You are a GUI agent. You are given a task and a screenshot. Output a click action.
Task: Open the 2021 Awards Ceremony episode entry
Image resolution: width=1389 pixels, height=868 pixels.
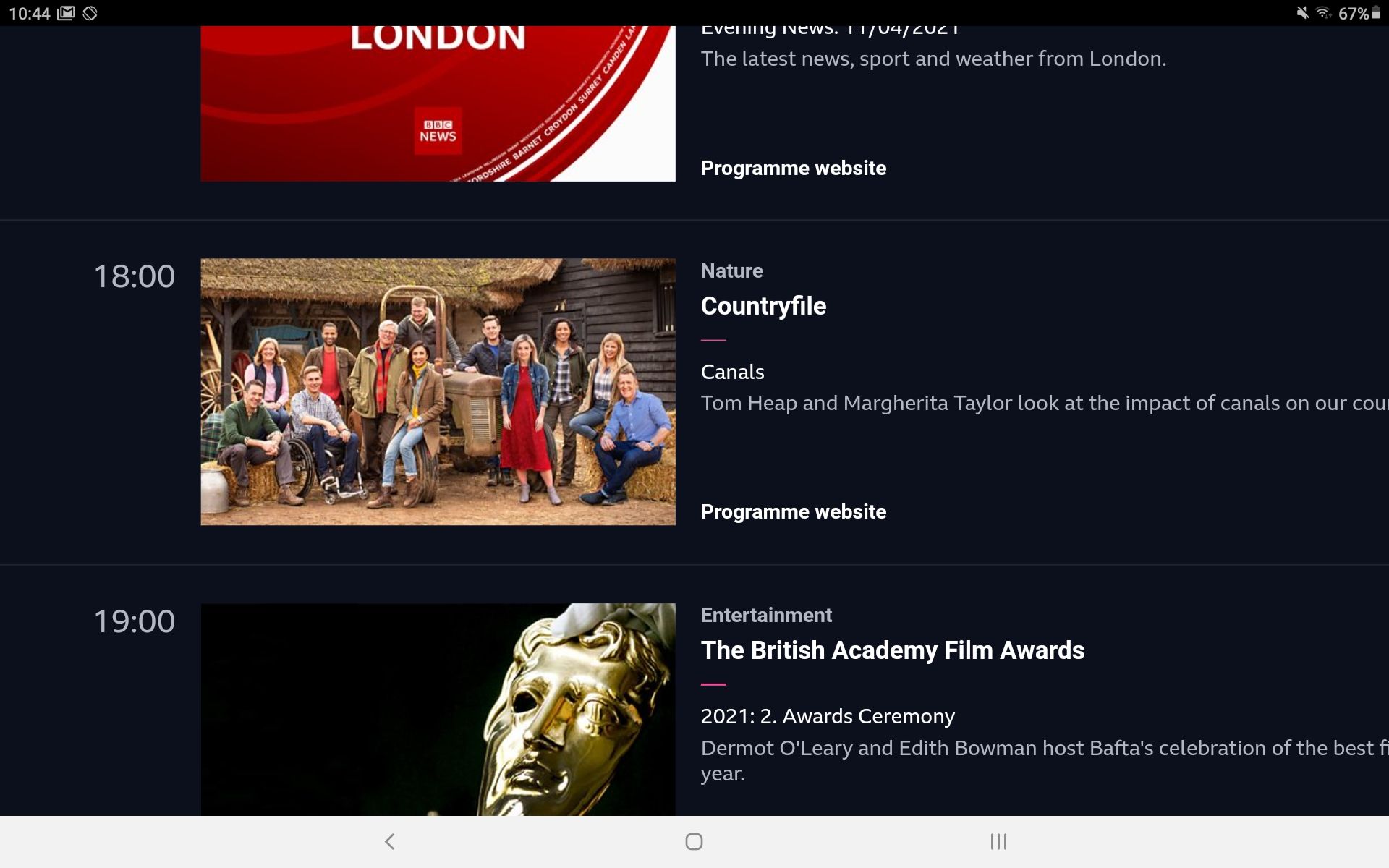tap(827, 715)
